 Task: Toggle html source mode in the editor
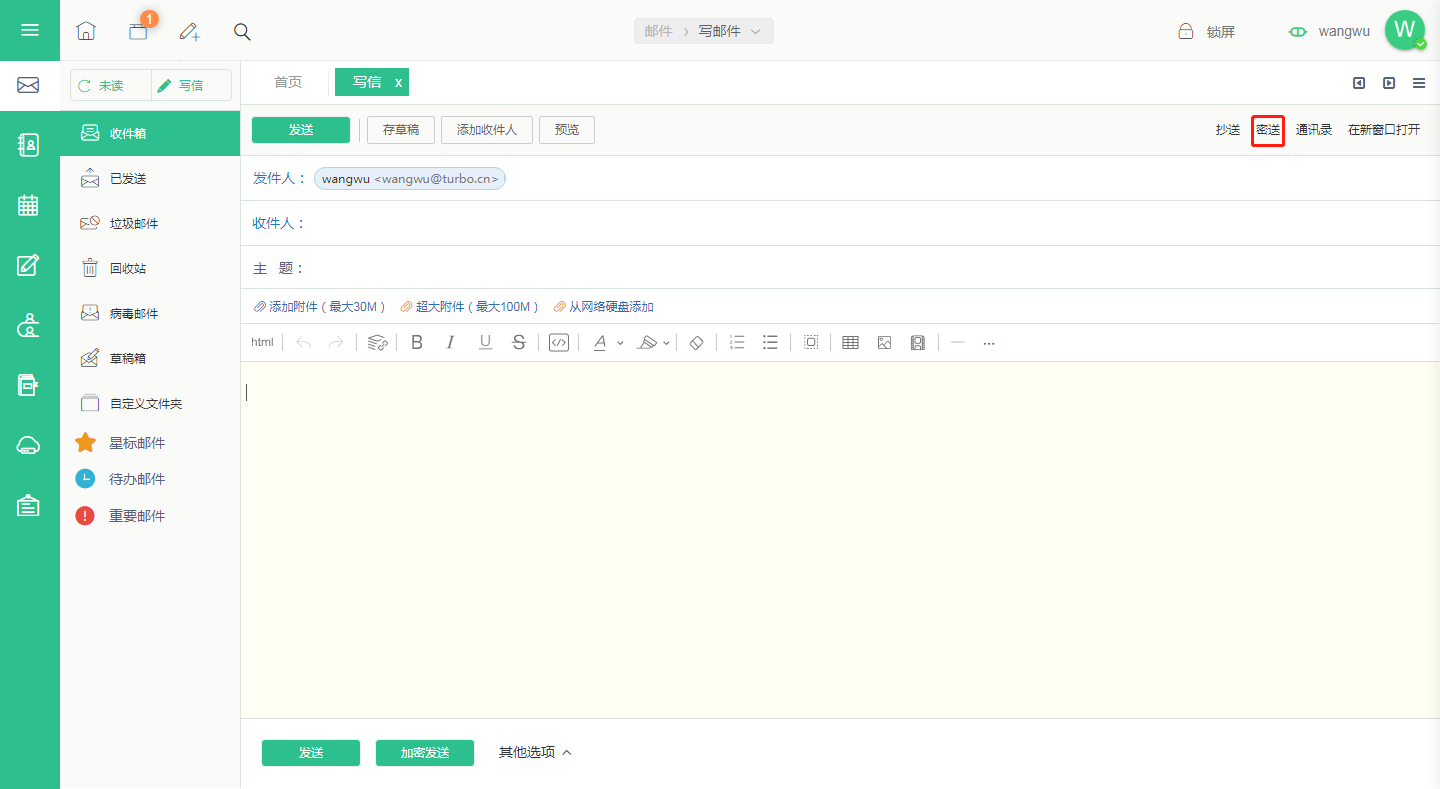coord(262,343)
